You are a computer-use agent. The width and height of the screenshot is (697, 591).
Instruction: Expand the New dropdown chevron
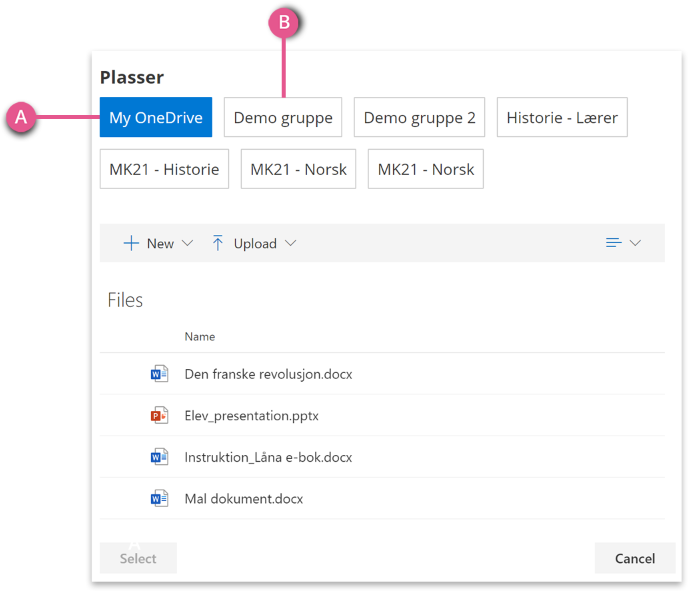(188, 243)
